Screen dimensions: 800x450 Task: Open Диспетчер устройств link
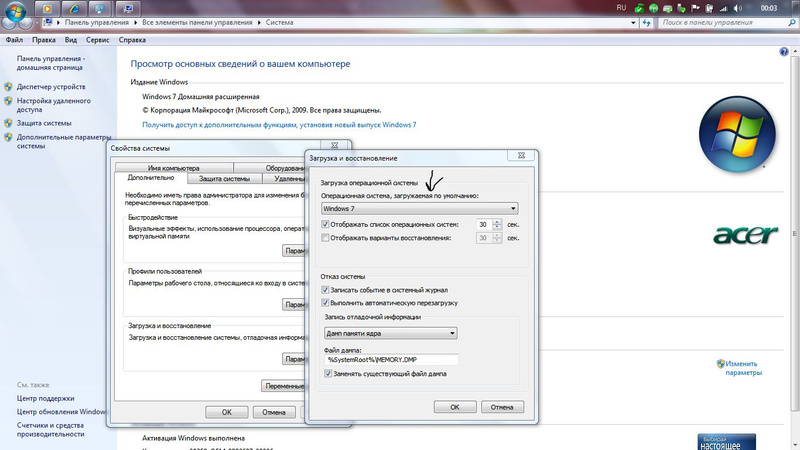point(51,87)
